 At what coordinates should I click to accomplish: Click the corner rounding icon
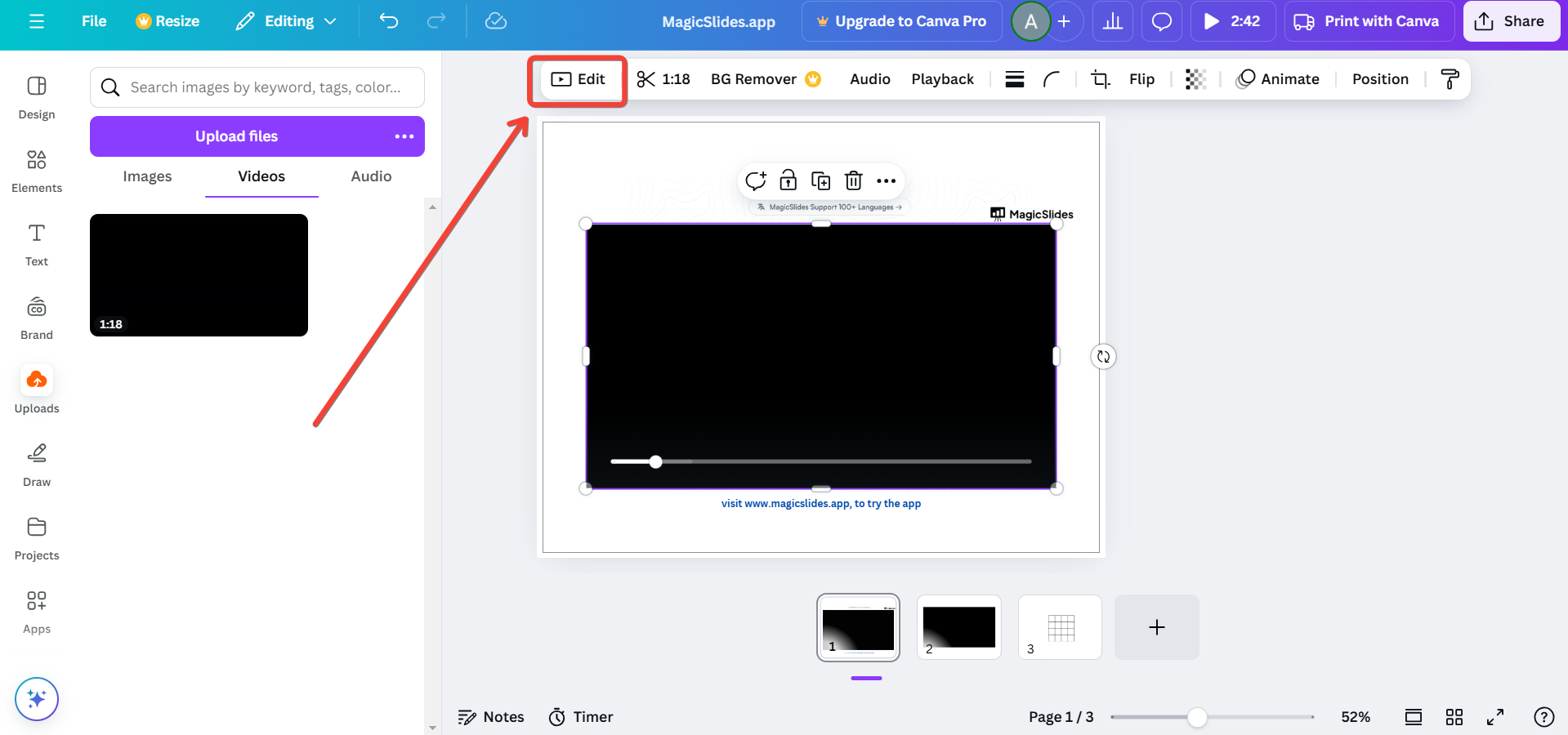click(1052, 79)
